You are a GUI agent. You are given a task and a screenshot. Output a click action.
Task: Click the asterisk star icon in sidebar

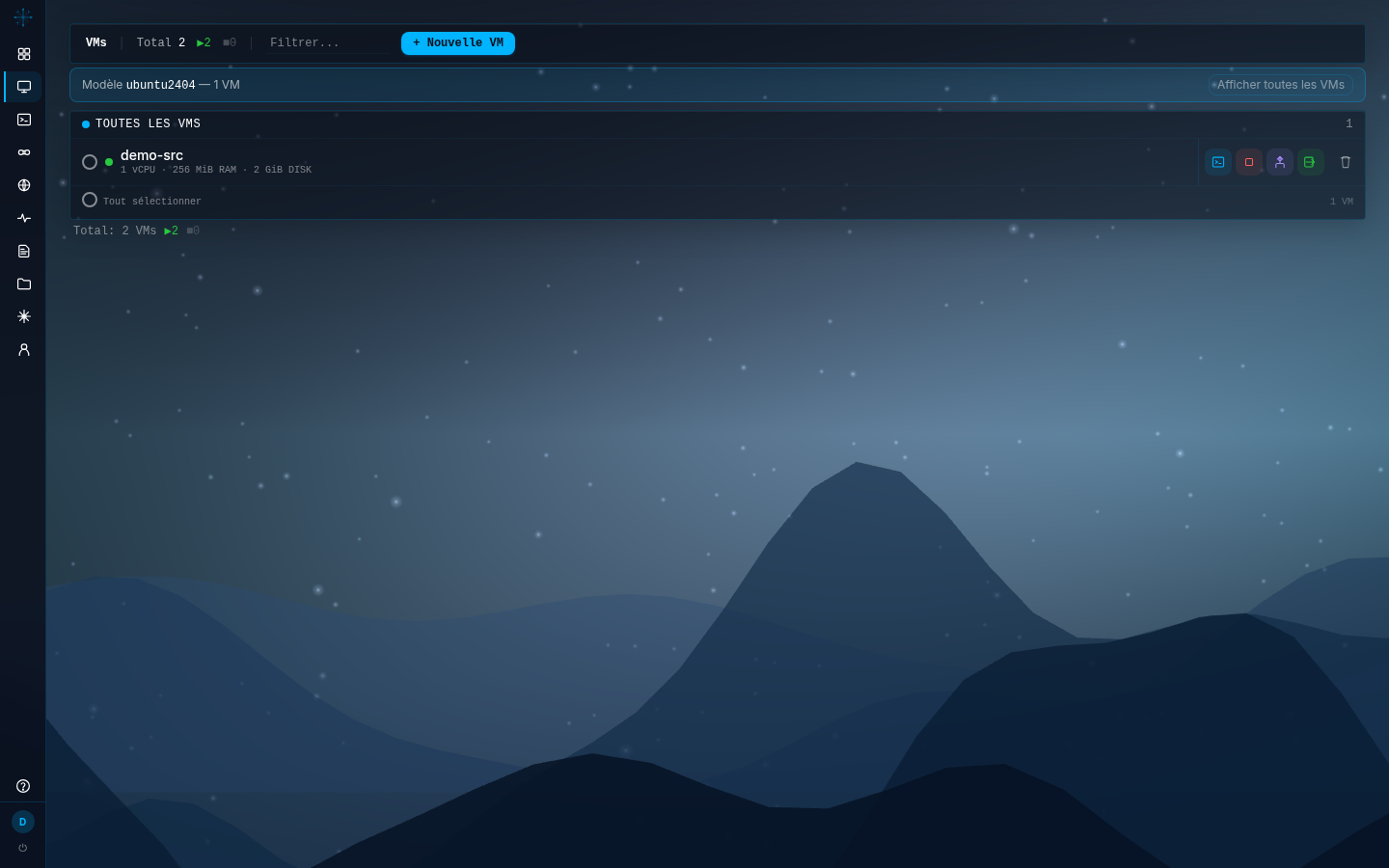[24, 316]
